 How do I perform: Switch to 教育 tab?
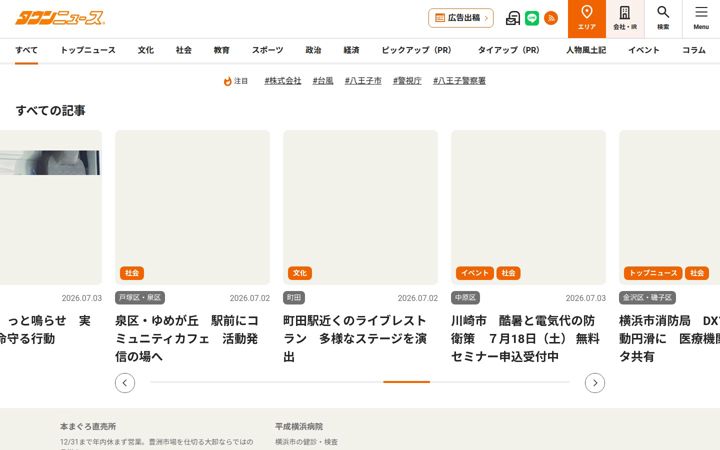[x=221, y=50]
